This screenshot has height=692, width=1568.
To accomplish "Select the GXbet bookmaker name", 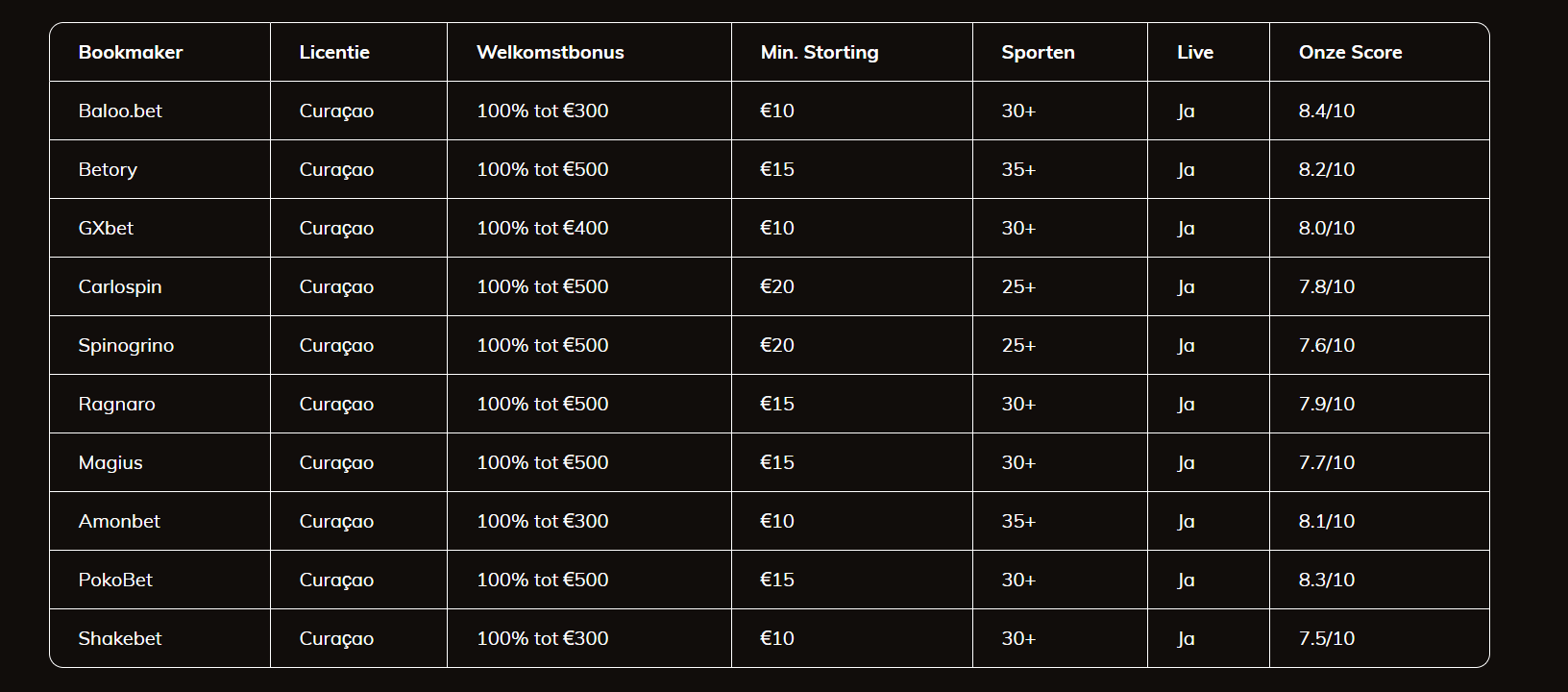I will point(106,229).
